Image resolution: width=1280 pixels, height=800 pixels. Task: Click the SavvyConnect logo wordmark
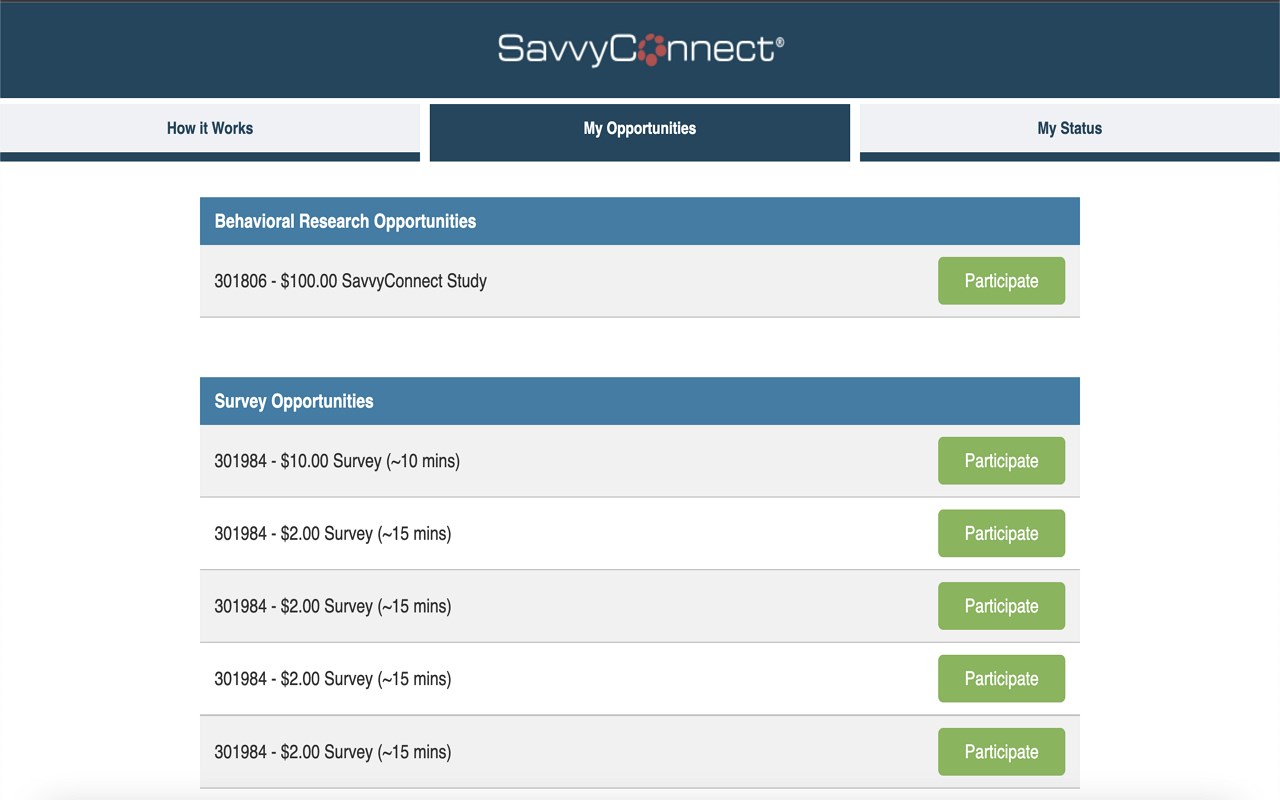640,49
